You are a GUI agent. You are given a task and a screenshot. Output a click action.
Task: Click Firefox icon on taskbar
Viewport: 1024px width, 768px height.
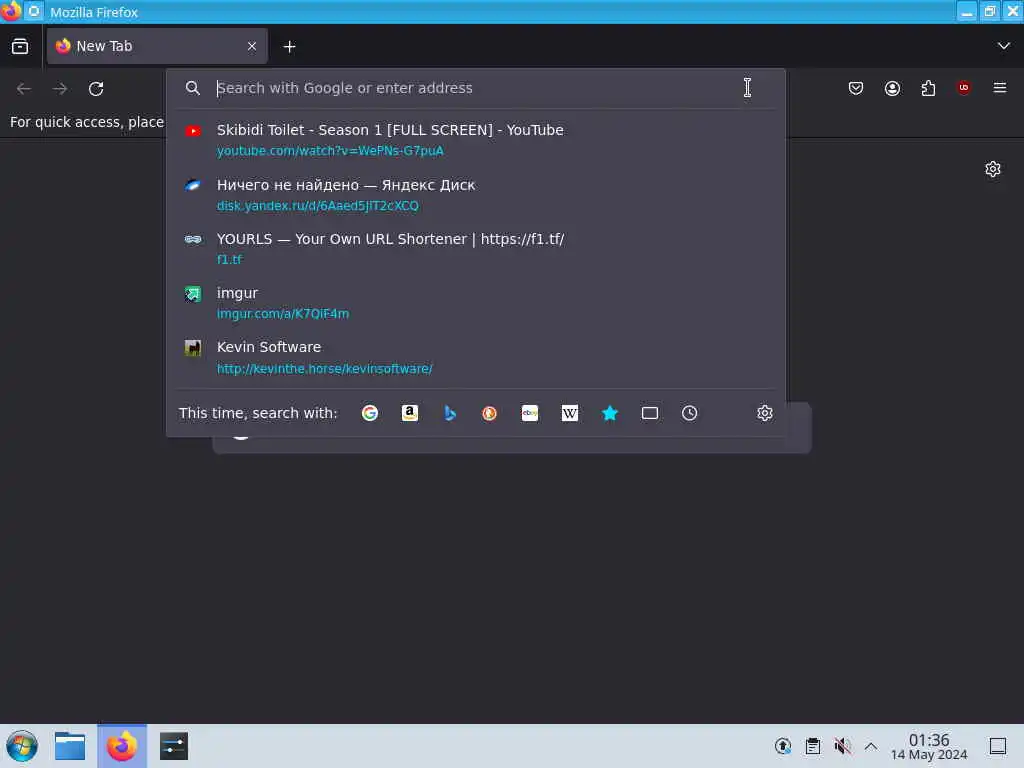(x=122, y=746)
